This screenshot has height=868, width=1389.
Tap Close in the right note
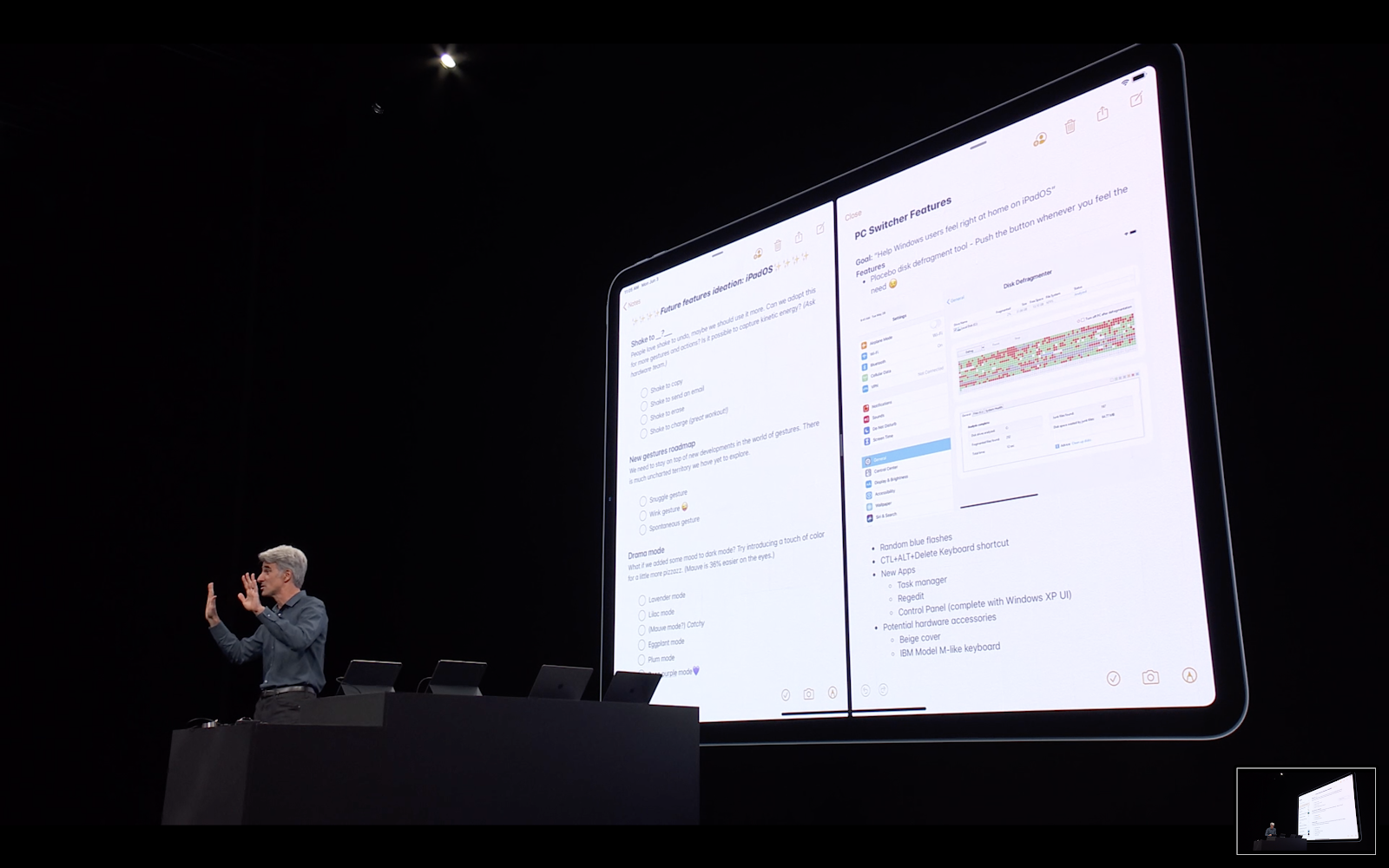point(853,214)
